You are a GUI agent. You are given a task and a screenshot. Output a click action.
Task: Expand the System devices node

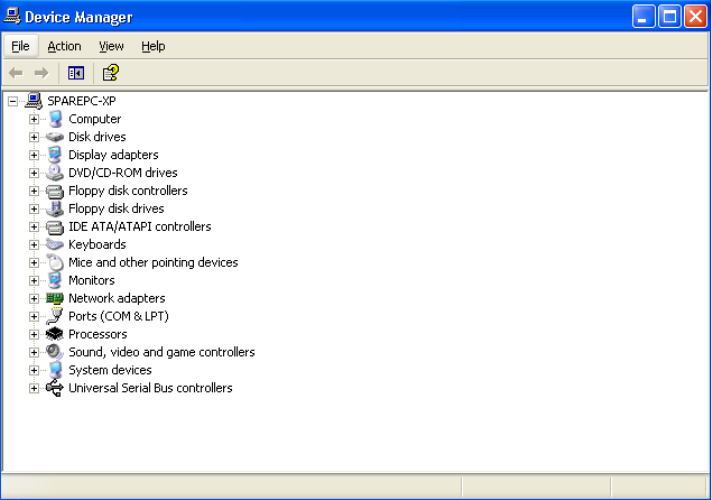34,370
